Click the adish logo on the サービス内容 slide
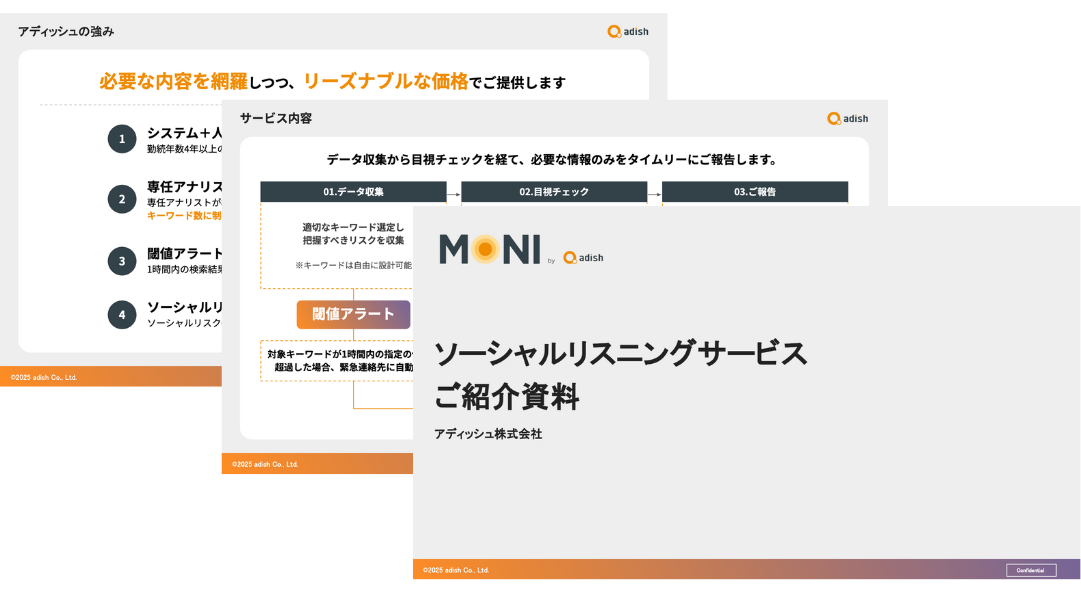Viewport: 1081px width, 593px height. click(x=847, y=119)
